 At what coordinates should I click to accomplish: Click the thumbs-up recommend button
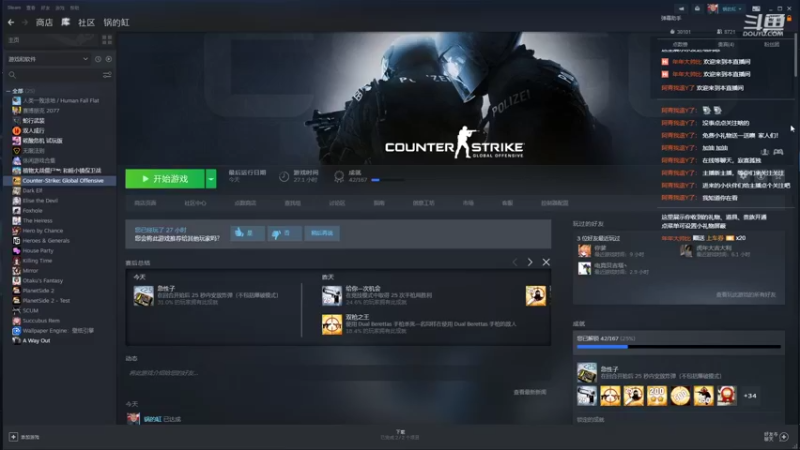(x=247, y=233)
